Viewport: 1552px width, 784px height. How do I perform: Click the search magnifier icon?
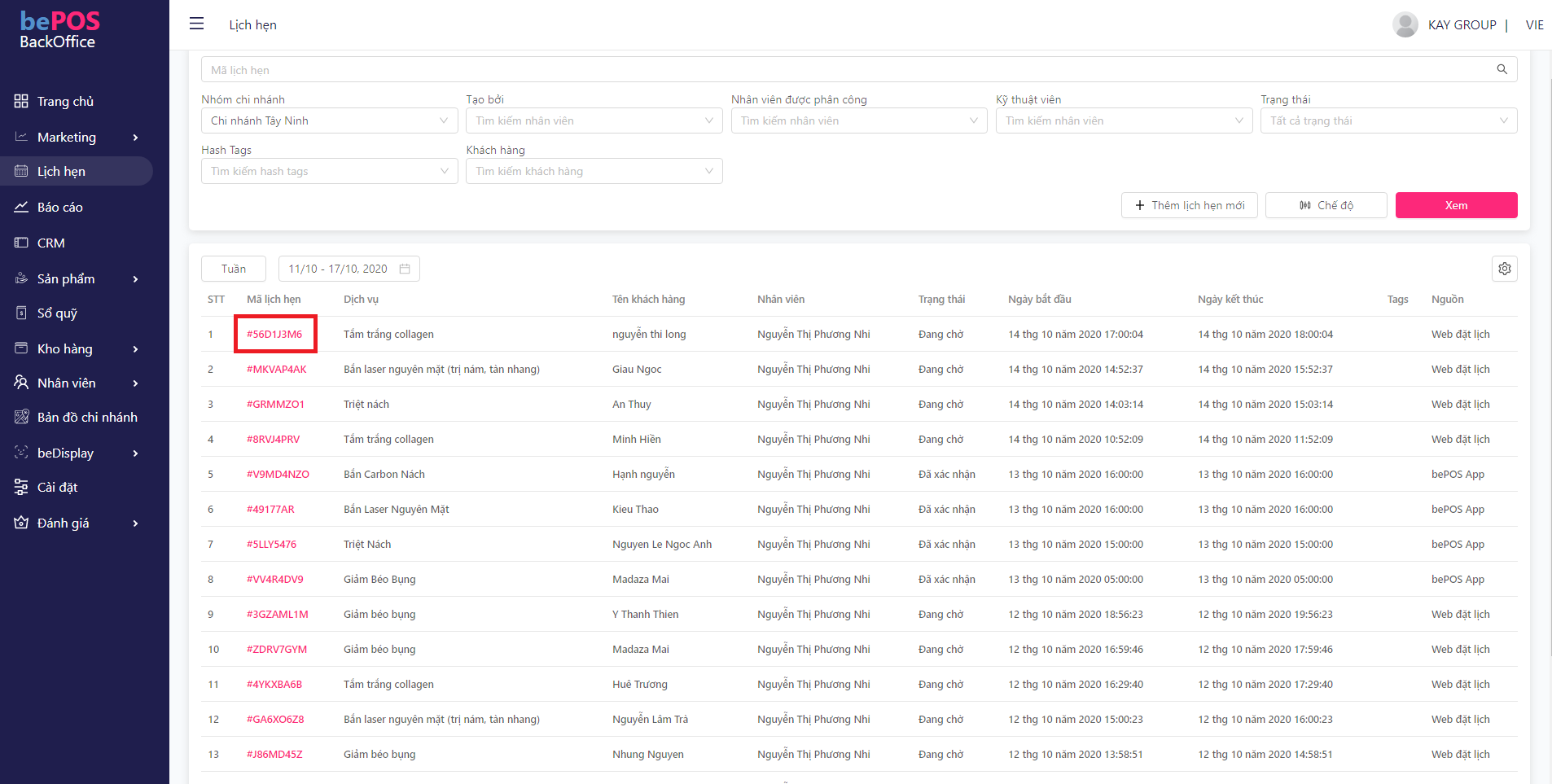(1502, 69)
